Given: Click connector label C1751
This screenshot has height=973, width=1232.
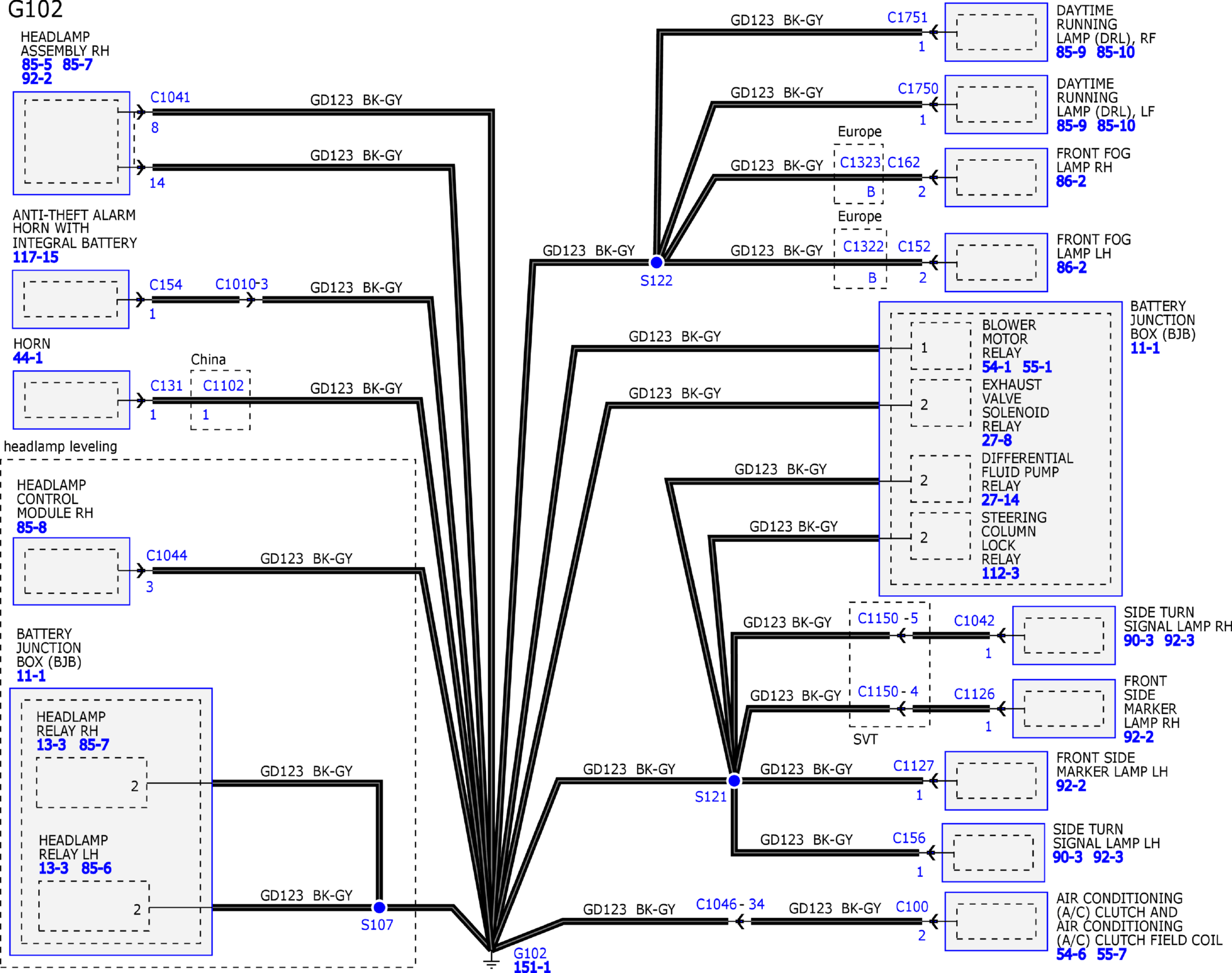Looking at the screenshot, I should pyautogui.click(x=907, y=18).
